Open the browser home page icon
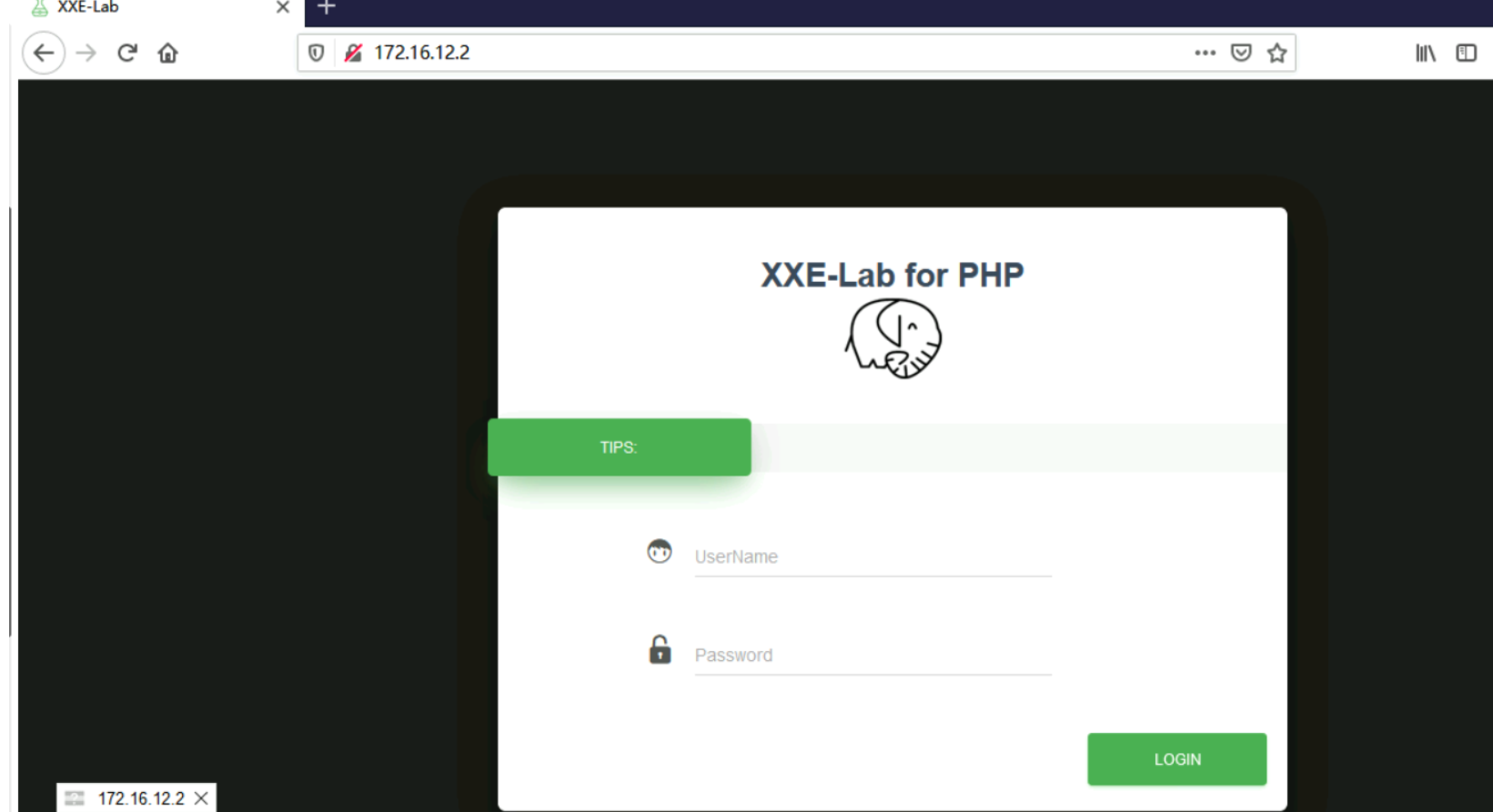The image size is (1493, 812). 168,53
